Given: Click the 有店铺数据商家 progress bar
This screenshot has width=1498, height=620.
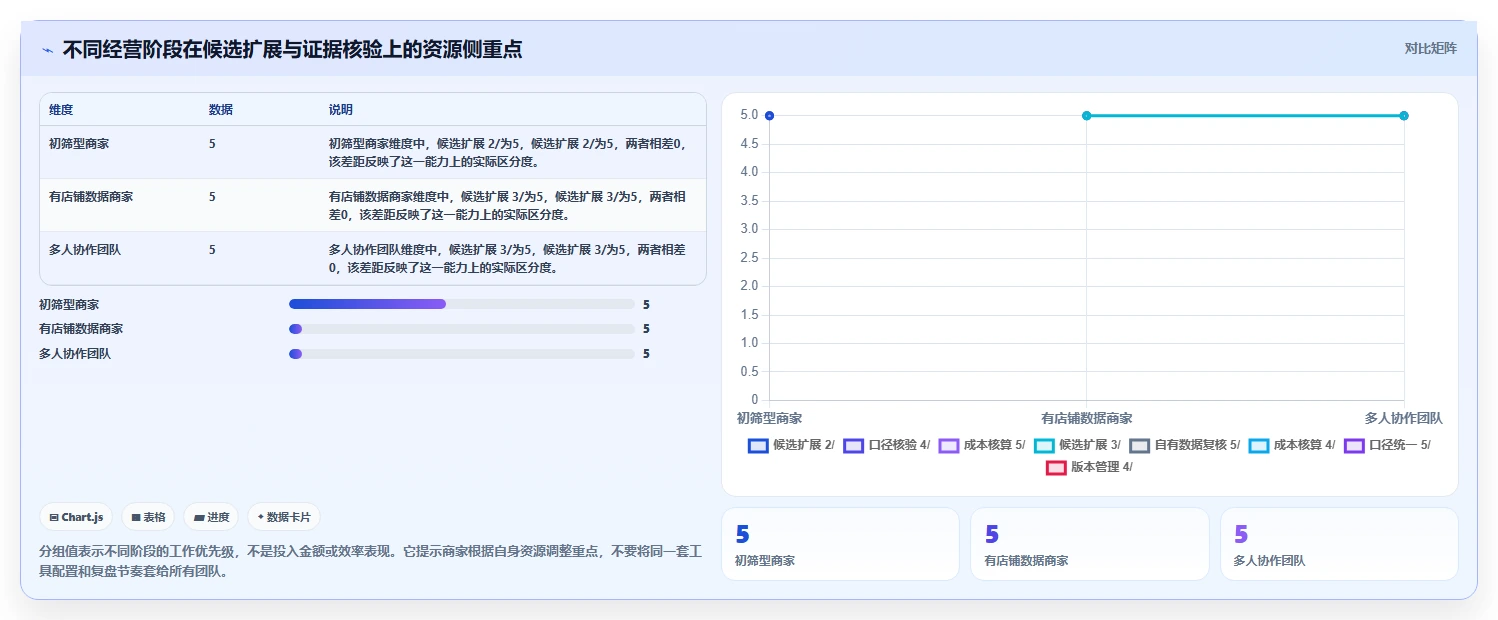Looking at the screenshot, I should click(x=462, y=329).
